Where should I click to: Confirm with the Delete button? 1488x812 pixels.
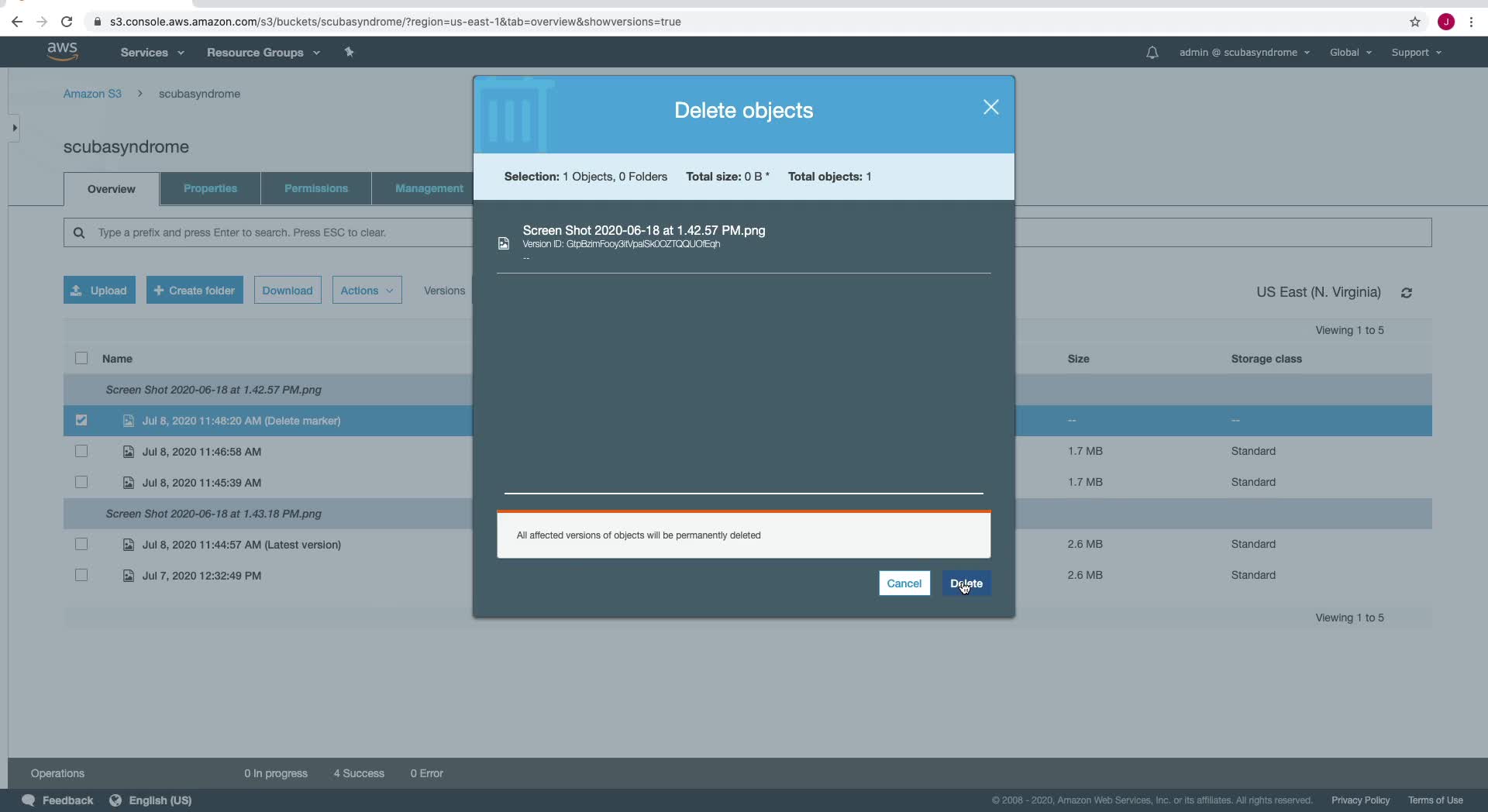pos(966,583)
